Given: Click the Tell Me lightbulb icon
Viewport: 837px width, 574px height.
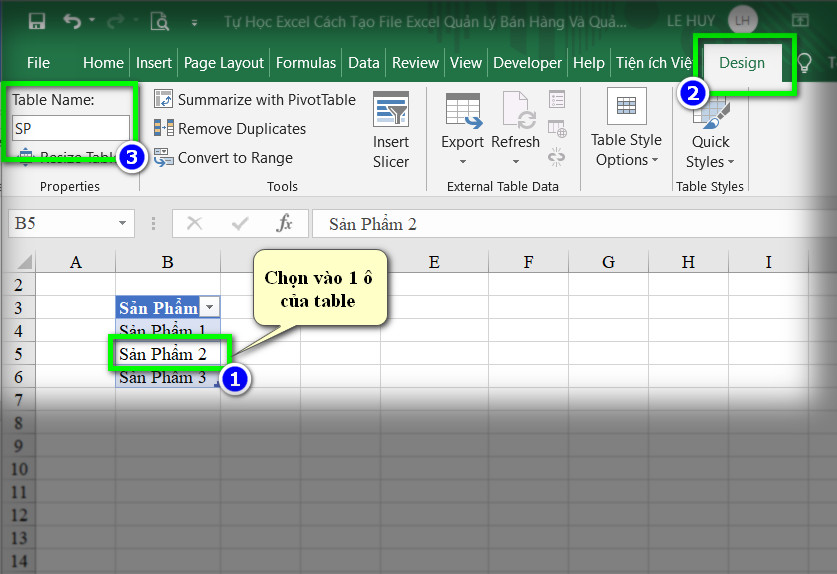Looking at the screenshot, I should coord(804,63).
